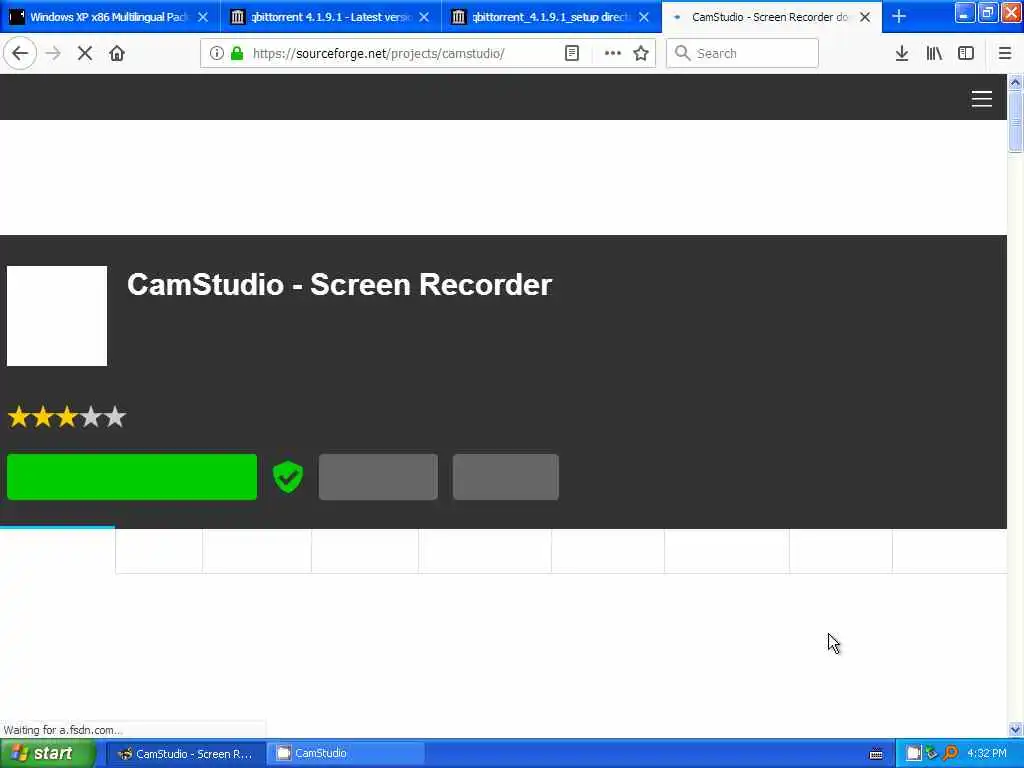1024x768 pixels.
Task: Switch to CamStudio app in taskbar
Action: [346, 754]
